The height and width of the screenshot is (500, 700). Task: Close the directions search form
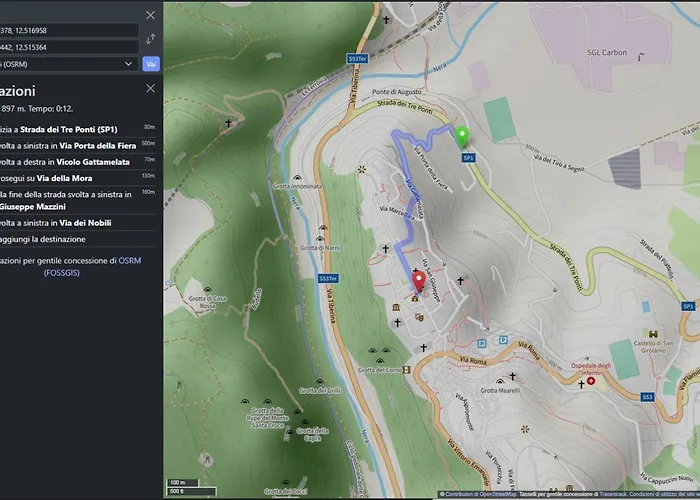pyautogui.click(x=150, y=15)
